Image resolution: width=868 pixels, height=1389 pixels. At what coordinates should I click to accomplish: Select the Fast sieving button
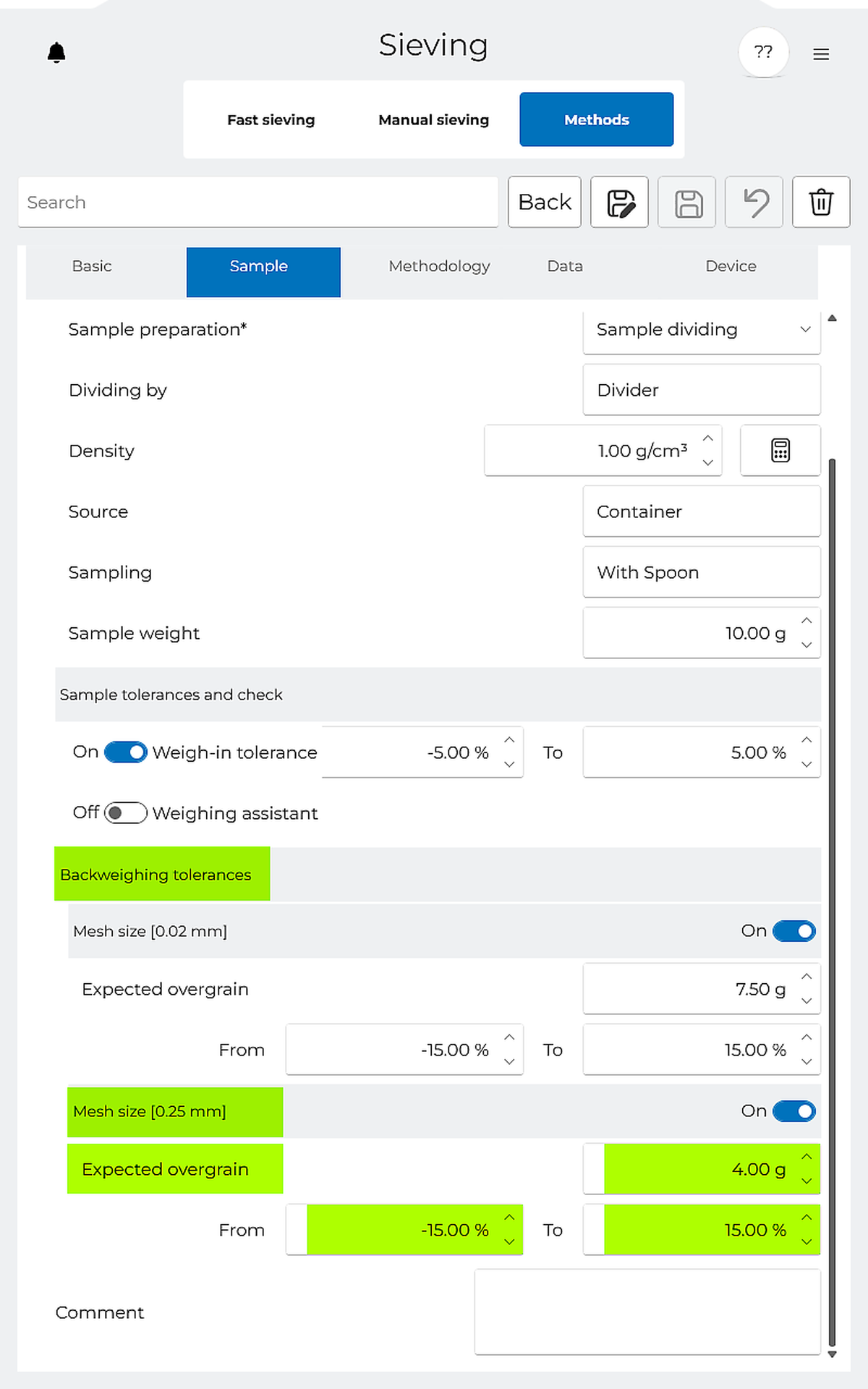[x=271, y=120]
